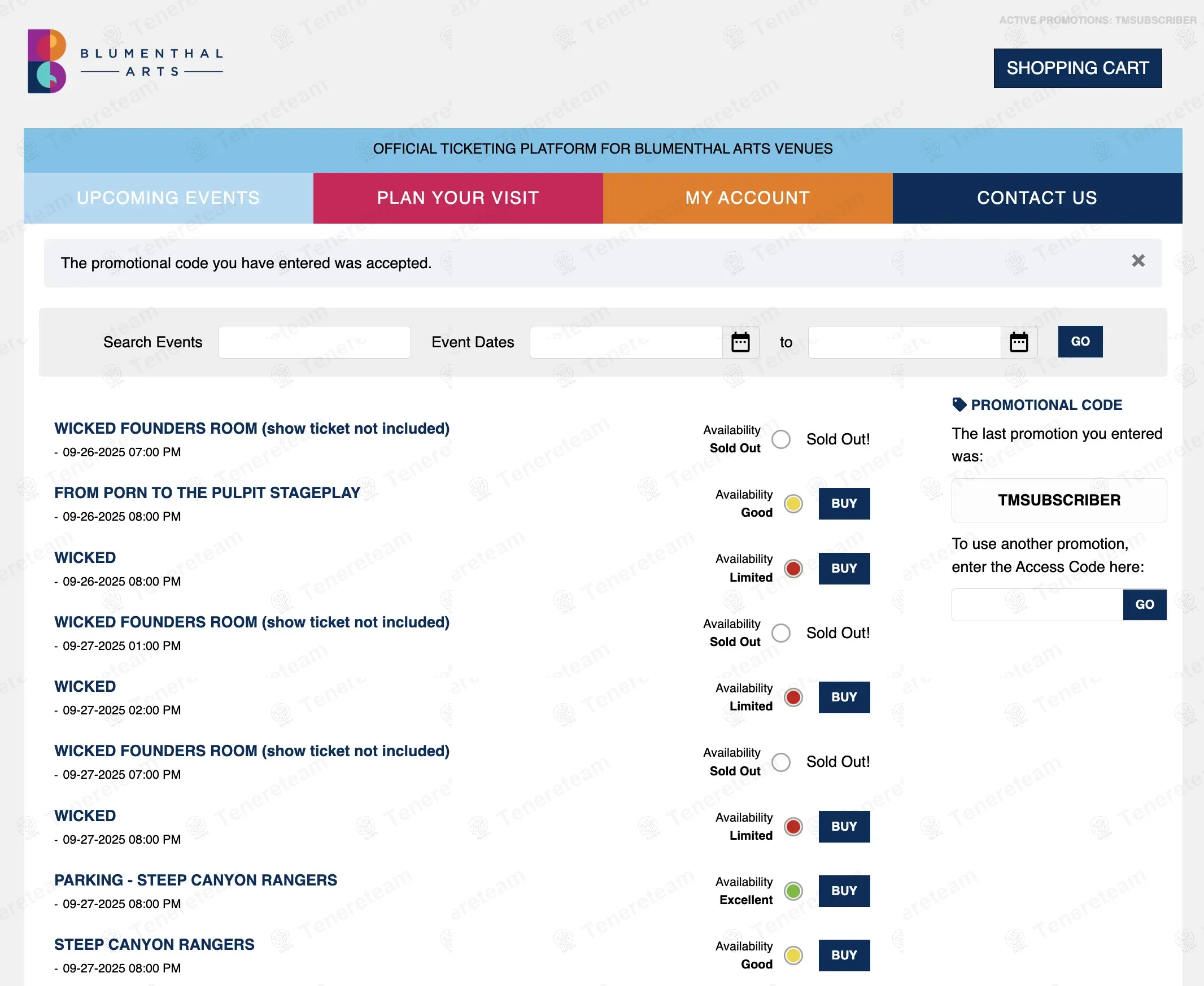Dismiss the promotional code accepted message
The image size is (1204, 986).
point(1137,261)
